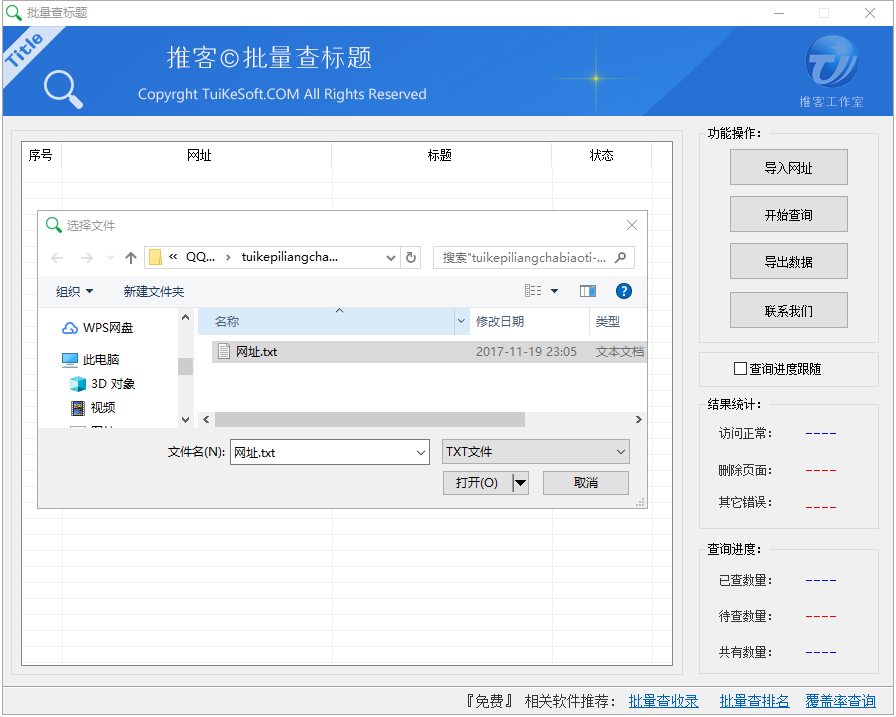Click the 导入网址 button

coord(789,167)
